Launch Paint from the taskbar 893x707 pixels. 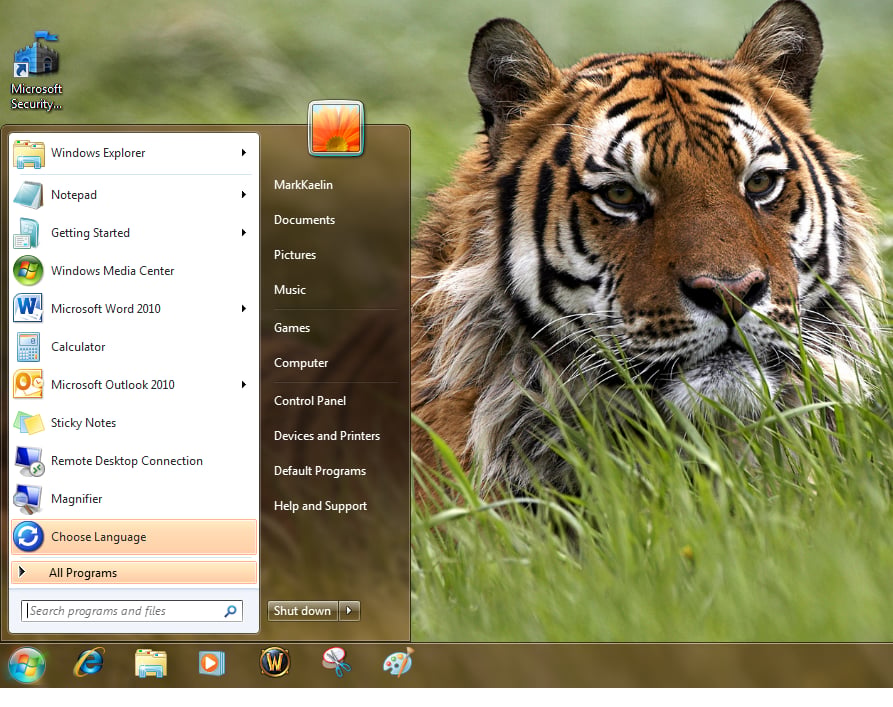pyautogui.click(x=398, y=662)
